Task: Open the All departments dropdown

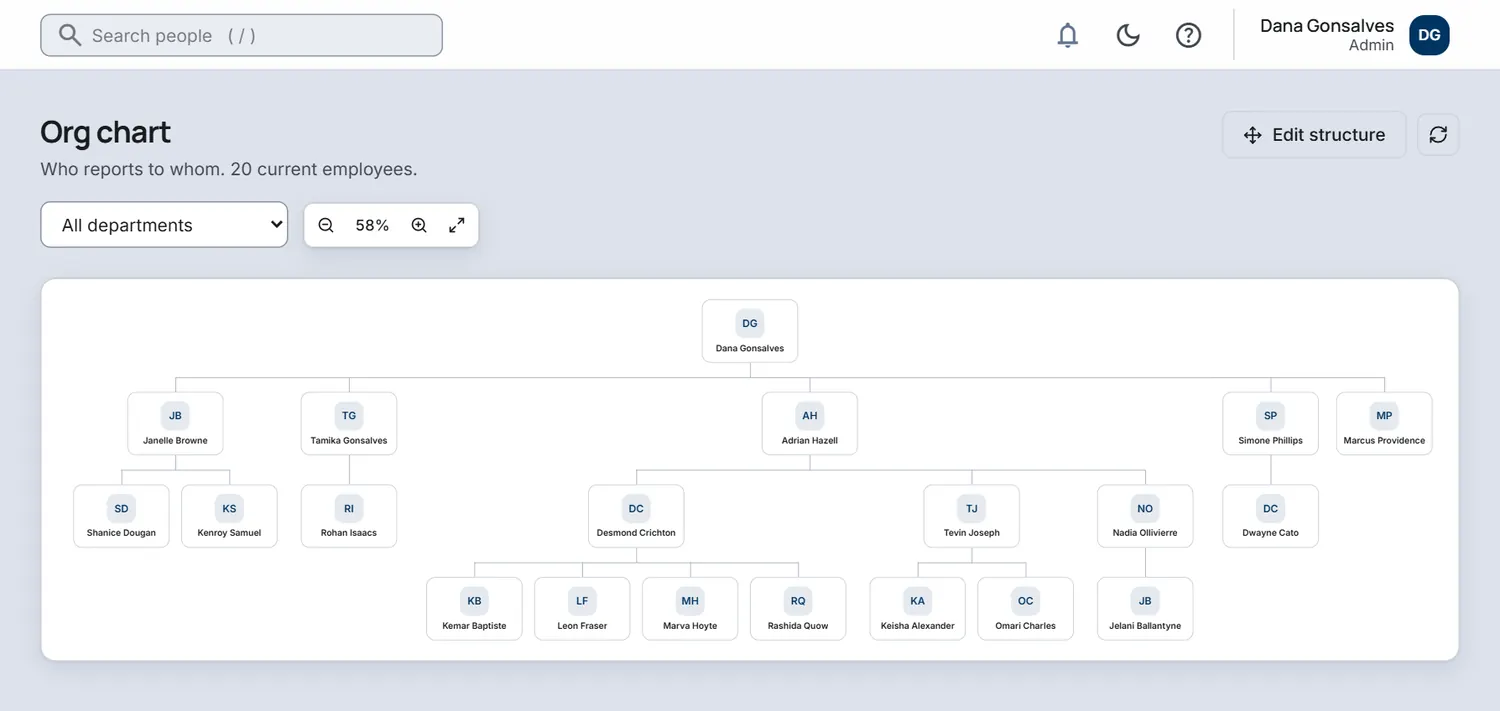Action: [x=164, y=225]
